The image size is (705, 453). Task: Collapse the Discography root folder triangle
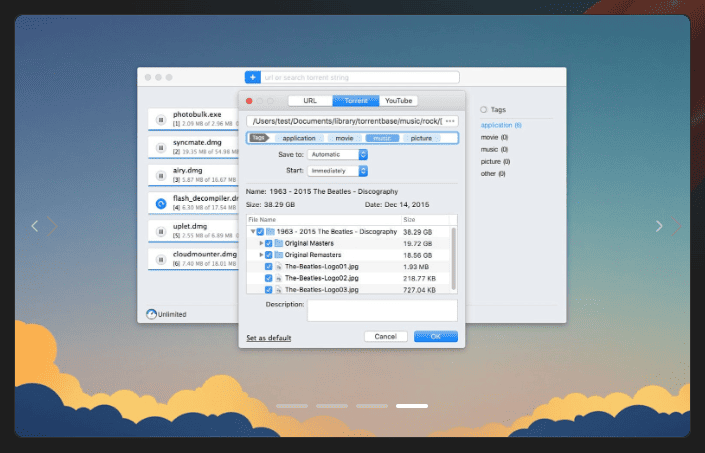point(253,232)
